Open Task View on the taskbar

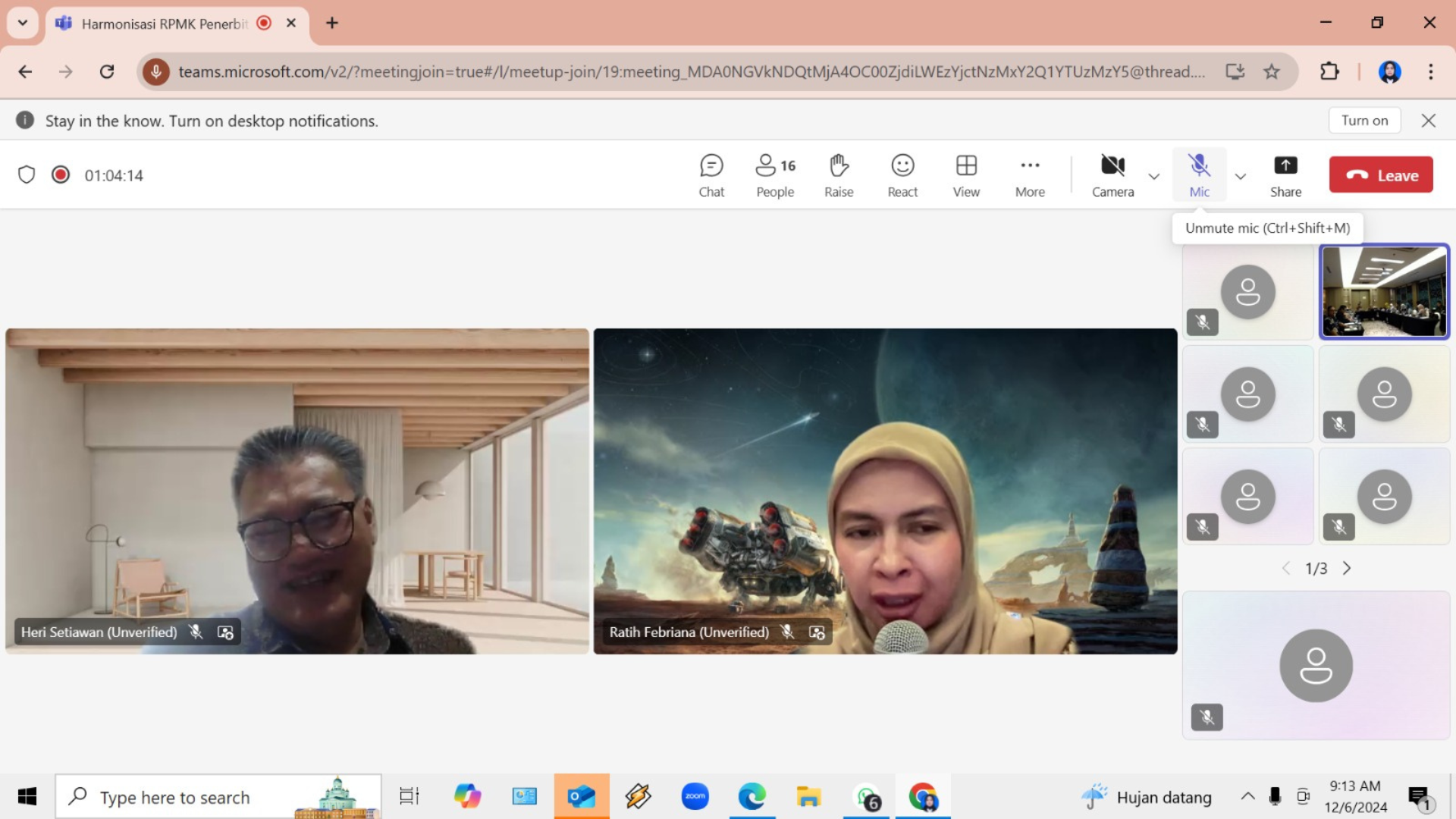[409, 797]
